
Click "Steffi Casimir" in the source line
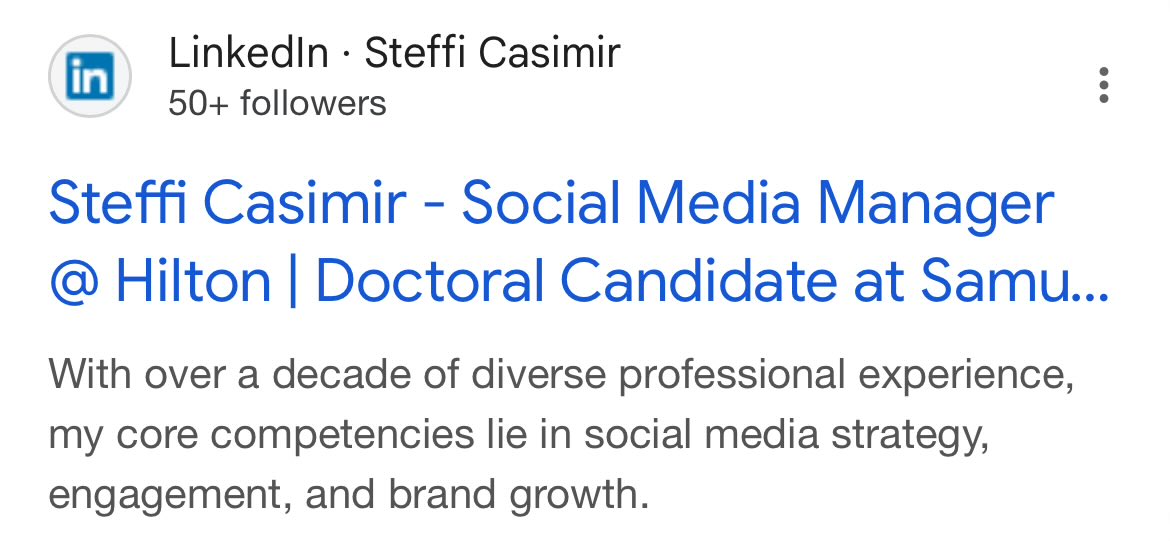pyautogui.click(x=492, y=53)
